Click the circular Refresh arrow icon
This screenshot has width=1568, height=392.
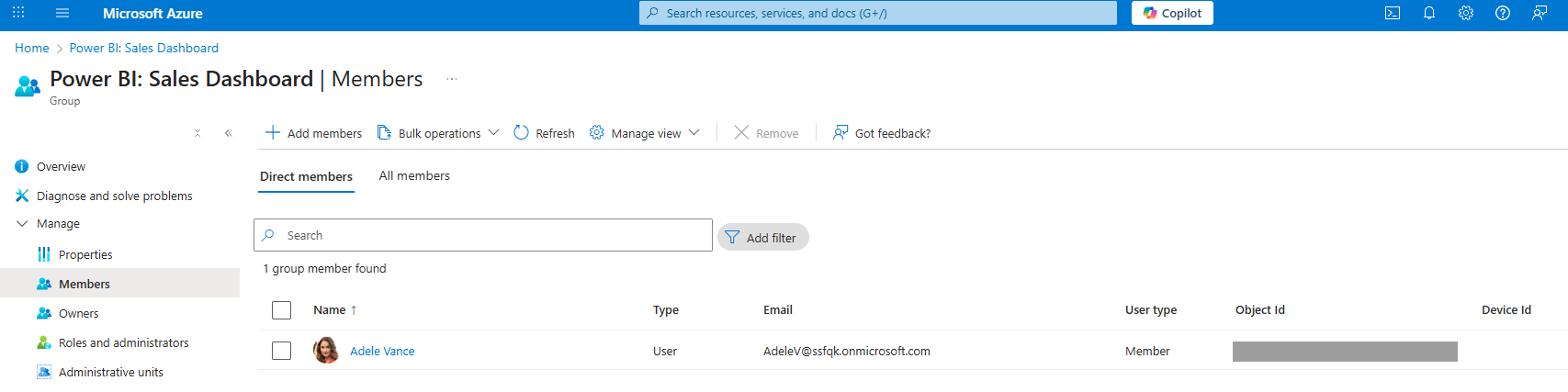tap(521, 132)
